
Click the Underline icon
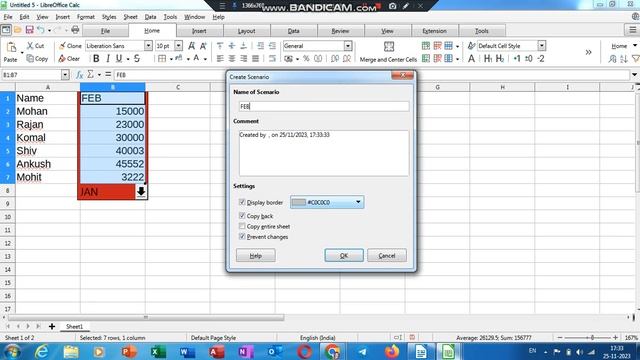coord(119,59)
